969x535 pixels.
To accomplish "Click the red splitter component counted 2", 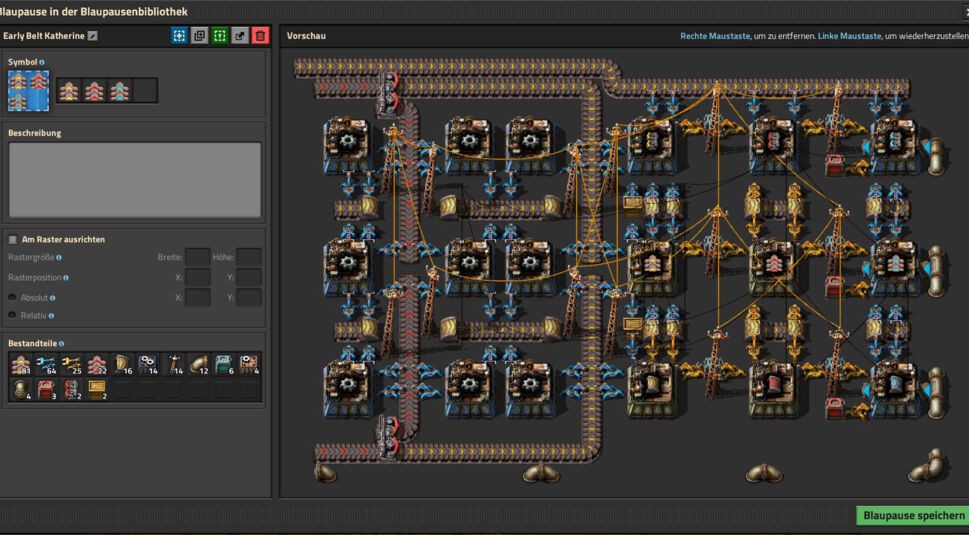I will [71, 389].
